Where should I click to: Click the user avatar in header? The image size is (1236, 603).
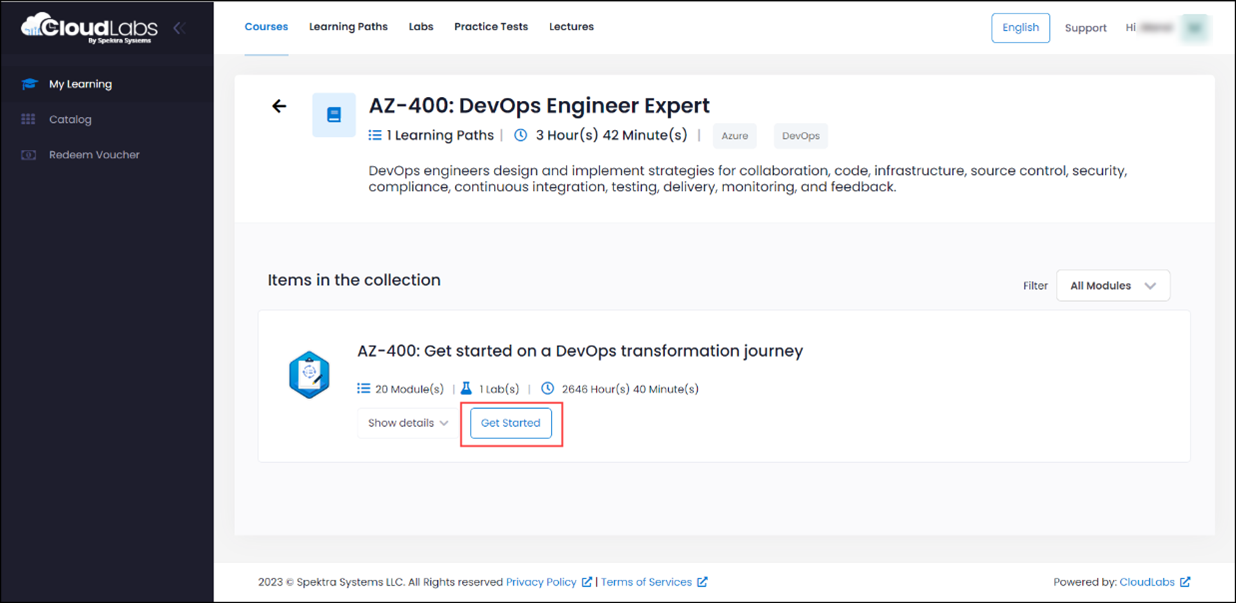[1195, 28]
